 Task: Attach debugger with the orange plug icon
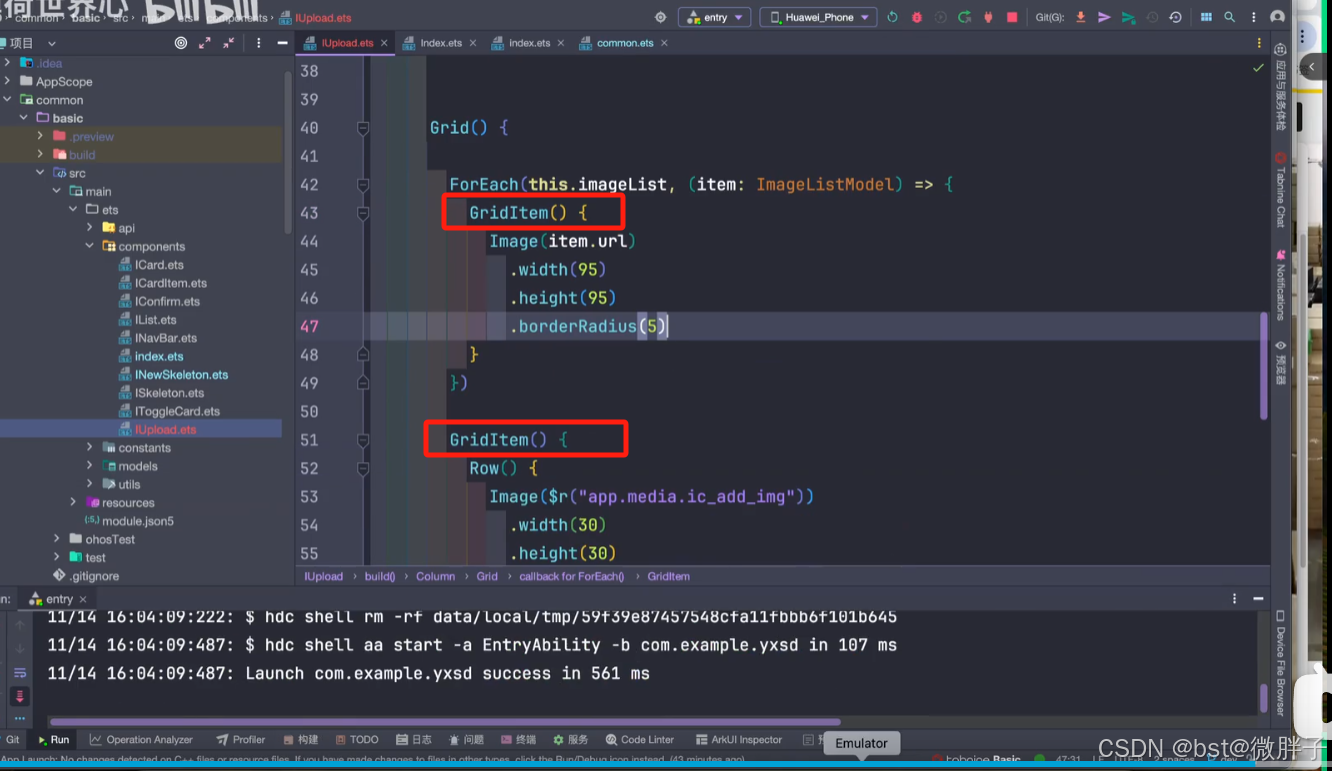click(988, 17)
